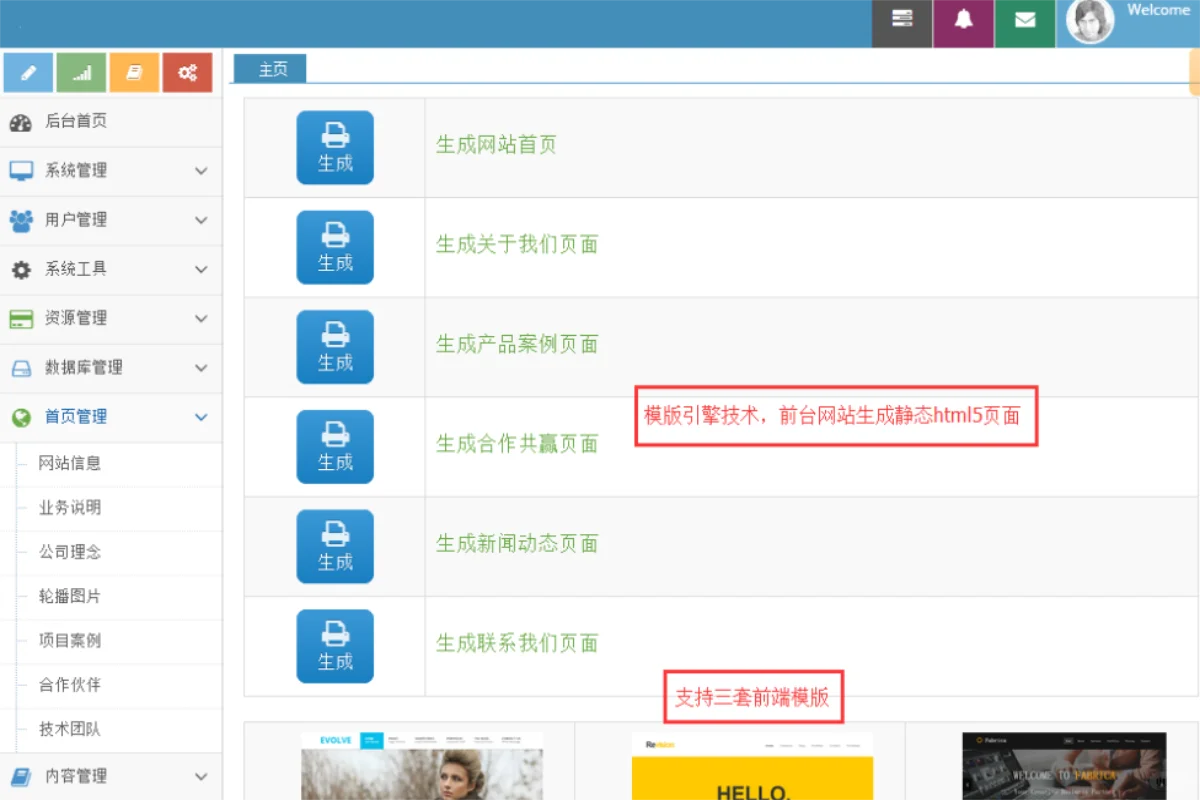Open the envelope messages icon
The width and height of the screenshot is (1200, 800).
[1025, 22]
